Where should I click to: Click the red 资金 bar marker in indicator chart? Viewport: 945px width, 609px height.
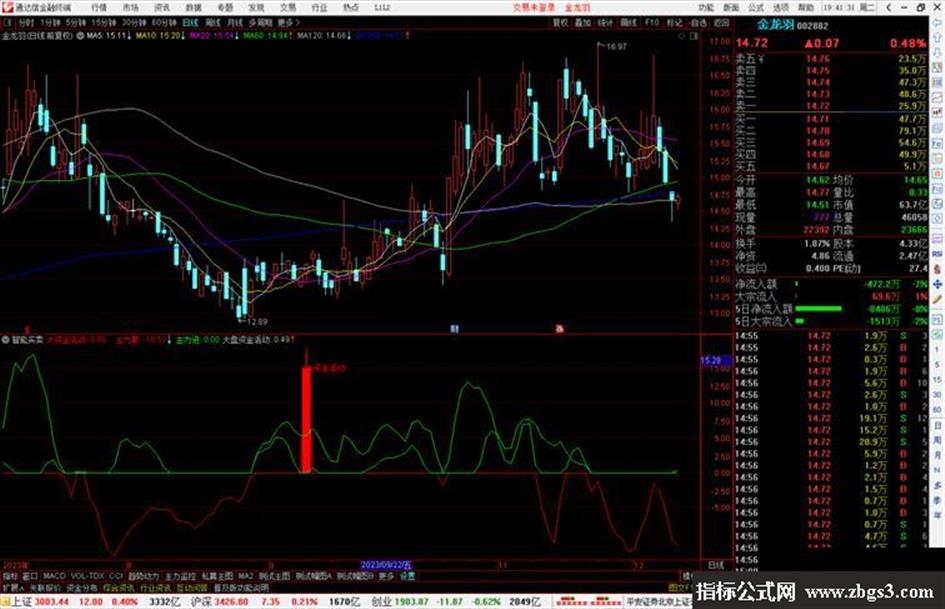(x=307, y=420)
